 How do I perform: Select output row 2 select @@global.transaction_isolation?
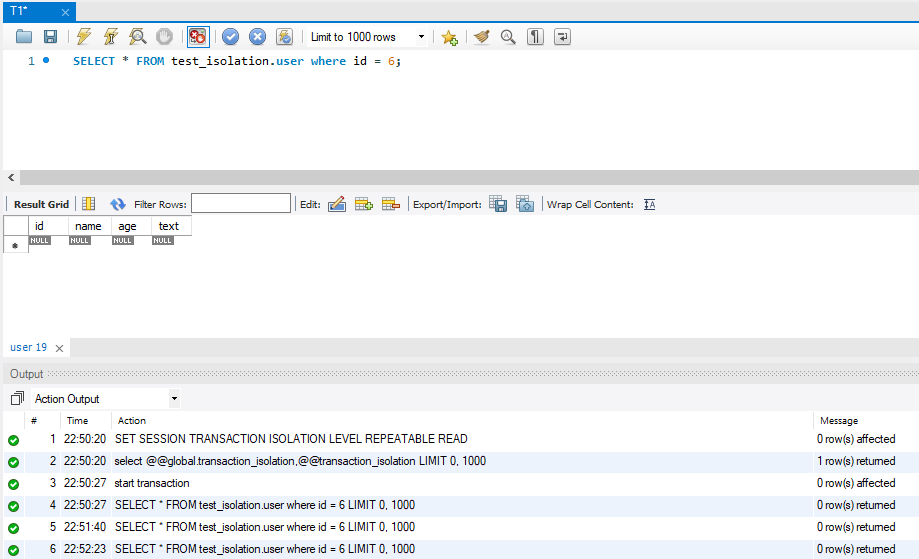click(x=461, y=461)
